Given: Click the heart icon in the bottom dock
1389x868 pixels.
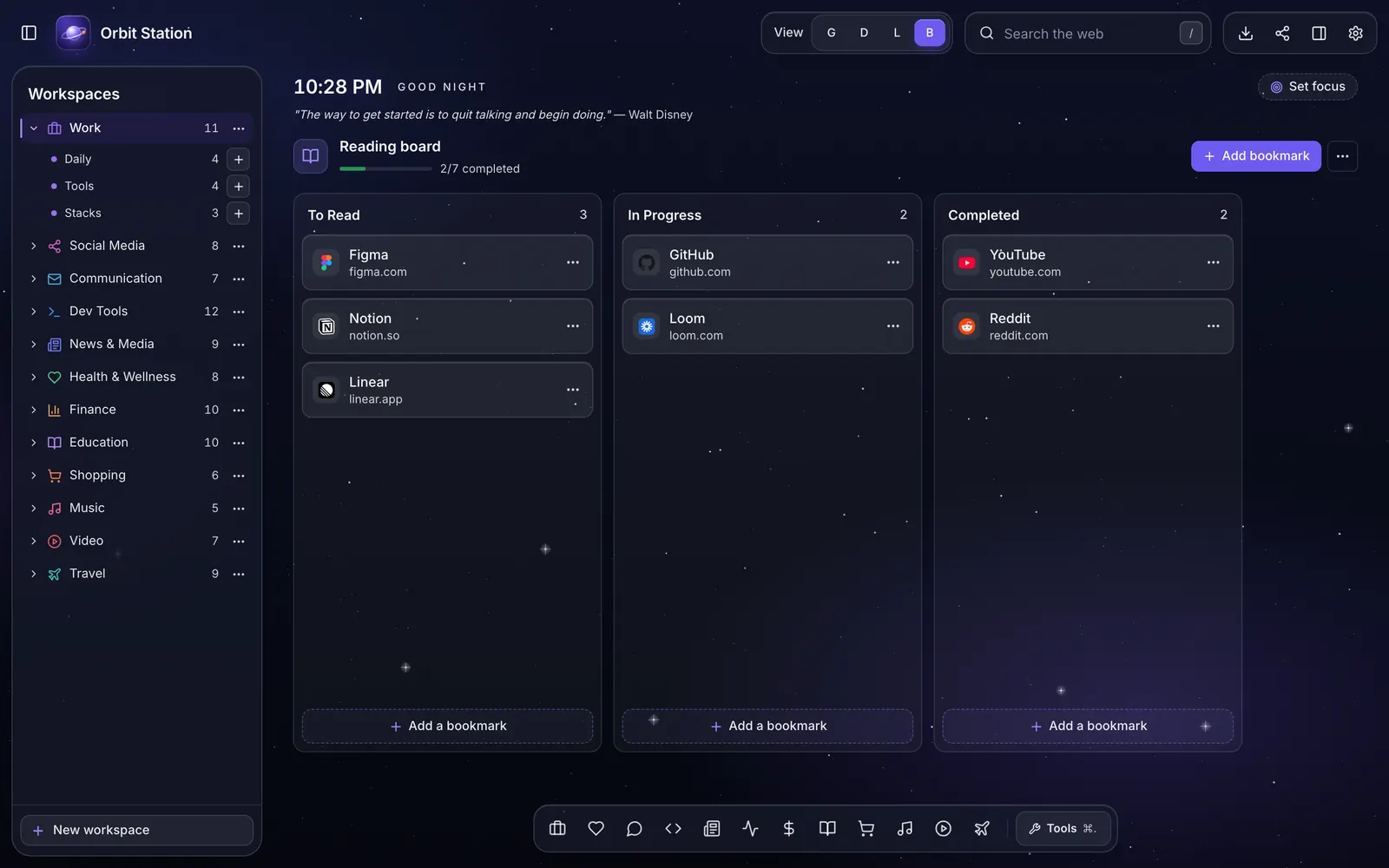Looking at the screenshot, I should point(596,828).
